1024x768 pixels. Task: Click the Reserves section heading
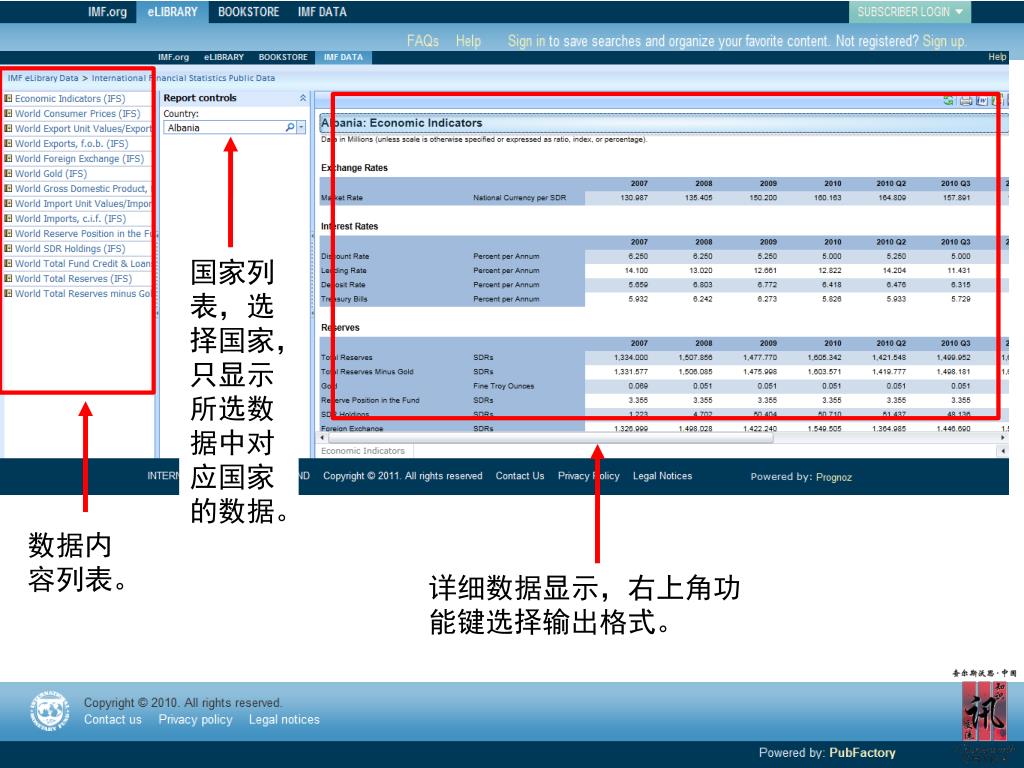(340, 328)
